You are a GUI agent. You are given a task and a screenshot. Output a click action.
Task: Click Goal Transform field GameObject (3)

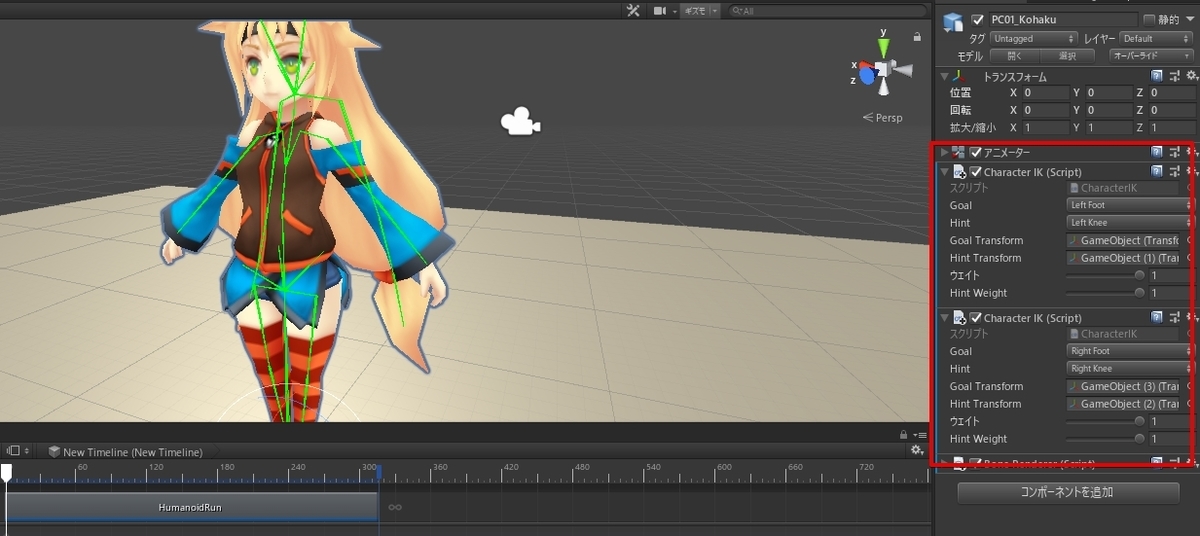[1124, 386]
